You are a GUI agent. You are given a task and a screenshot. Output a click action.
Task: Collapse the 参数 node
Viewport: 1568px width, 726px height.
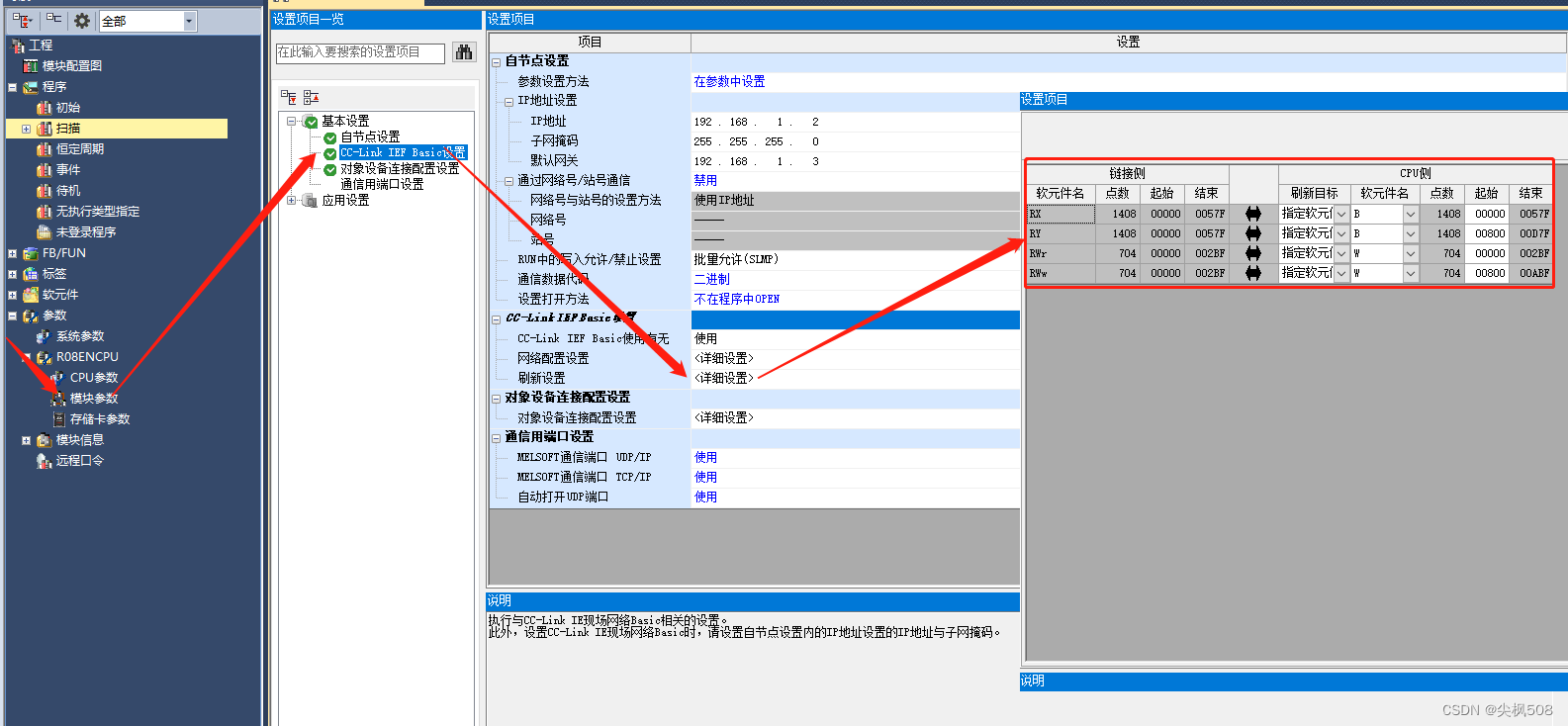point(13,316)
